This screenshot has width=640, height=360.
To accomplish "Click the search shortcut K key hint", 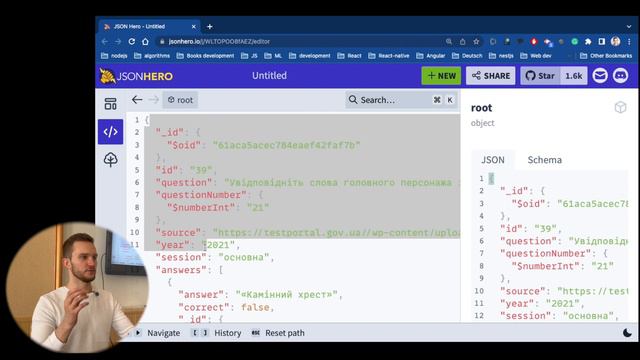I will [x=450, y=100].
